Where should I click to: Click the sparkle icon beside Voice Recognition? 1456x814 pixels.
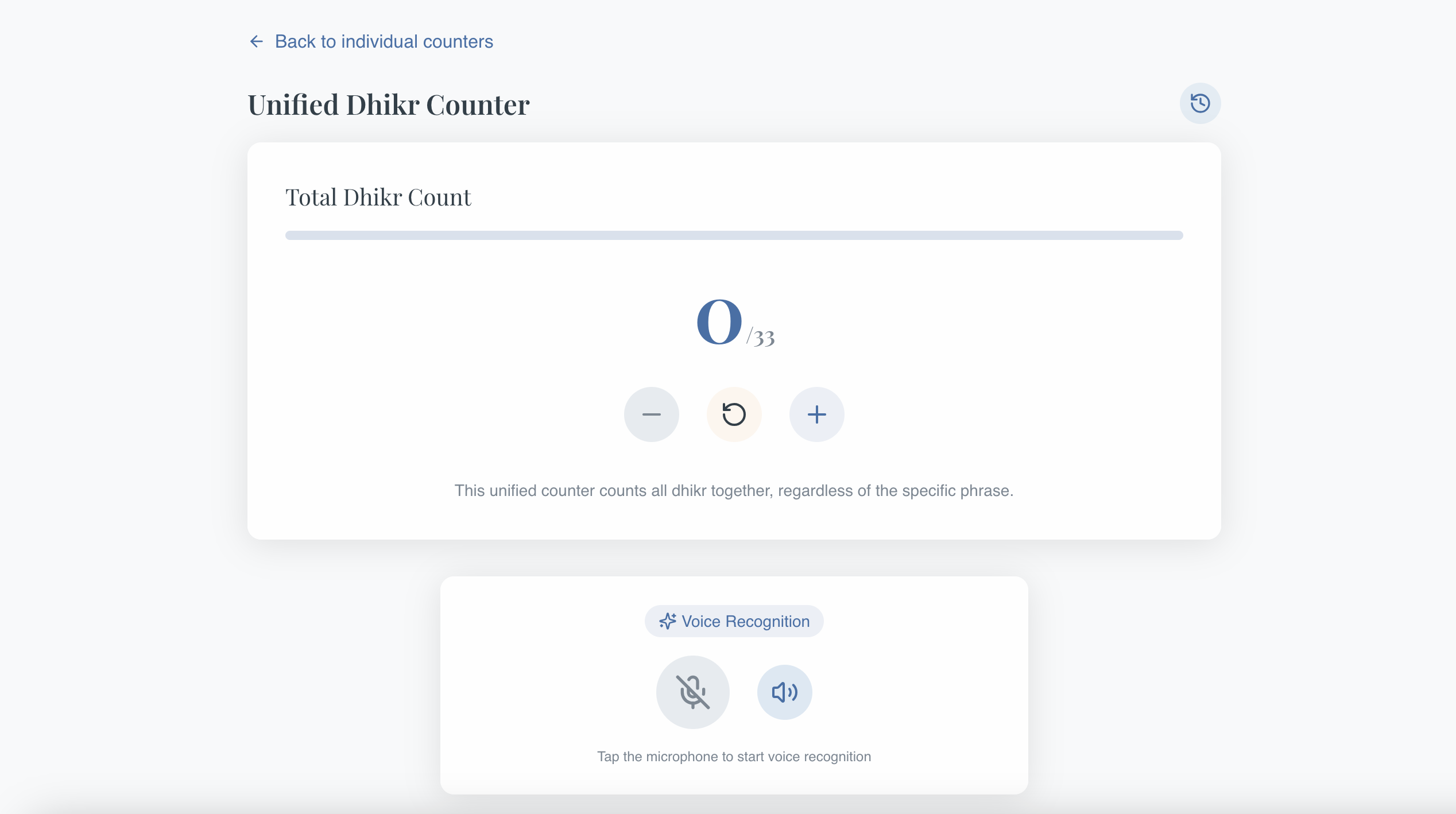pos(668,621)
